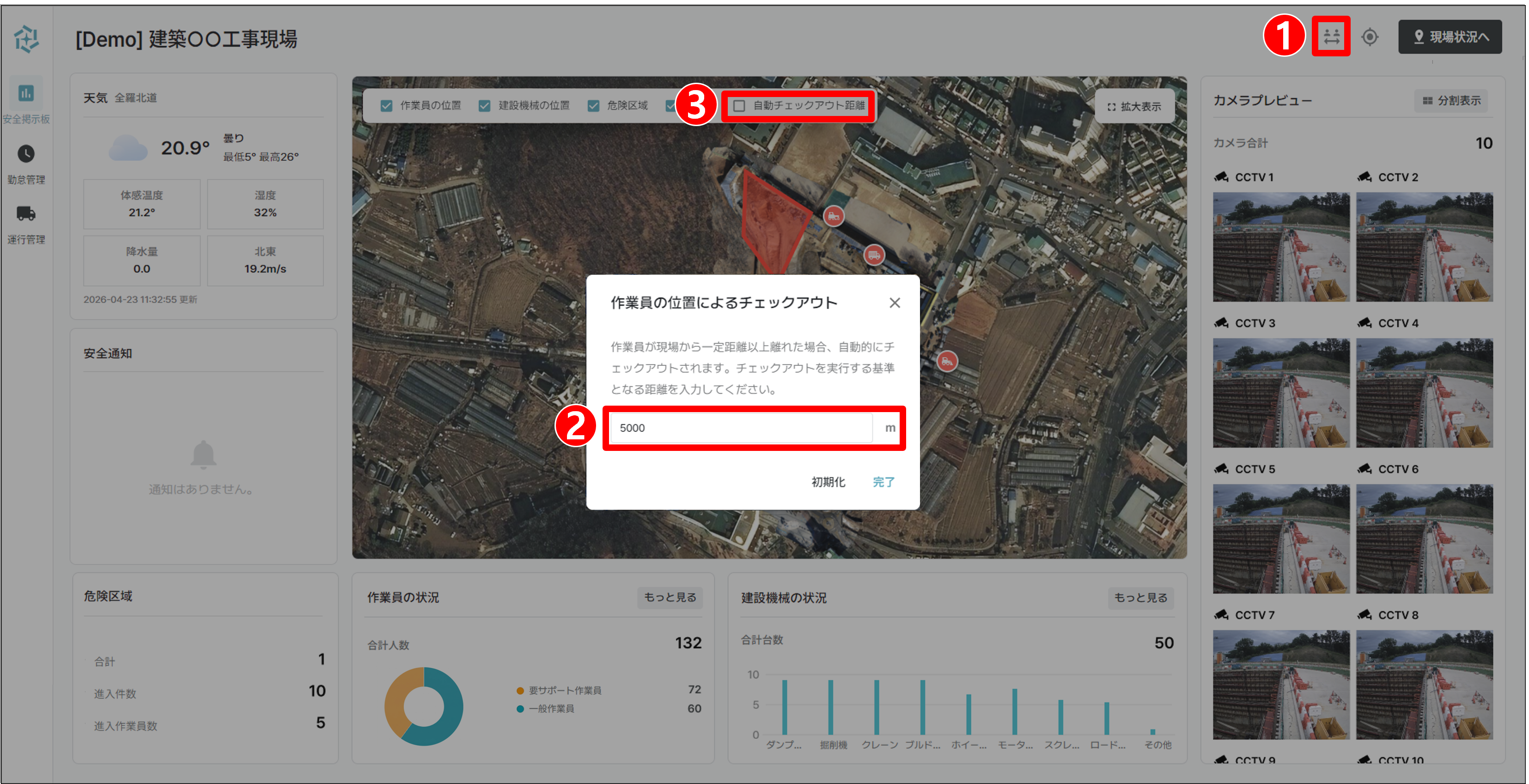Open the CCTV 4 camera thumbnail
The height and width of the screenshot is (784, 1529).
pos(1424,393)
